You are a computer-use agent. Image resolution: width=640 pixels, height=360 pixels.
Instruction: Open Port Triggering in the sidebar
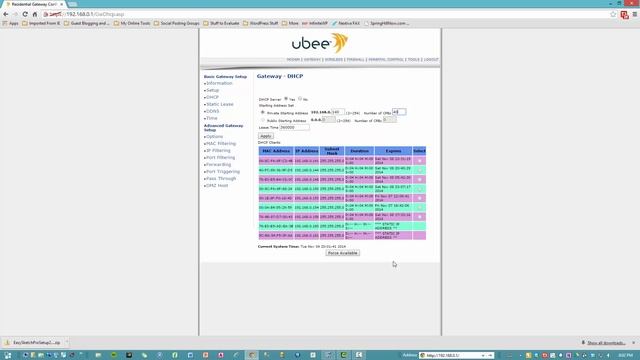tap(222, 171)
